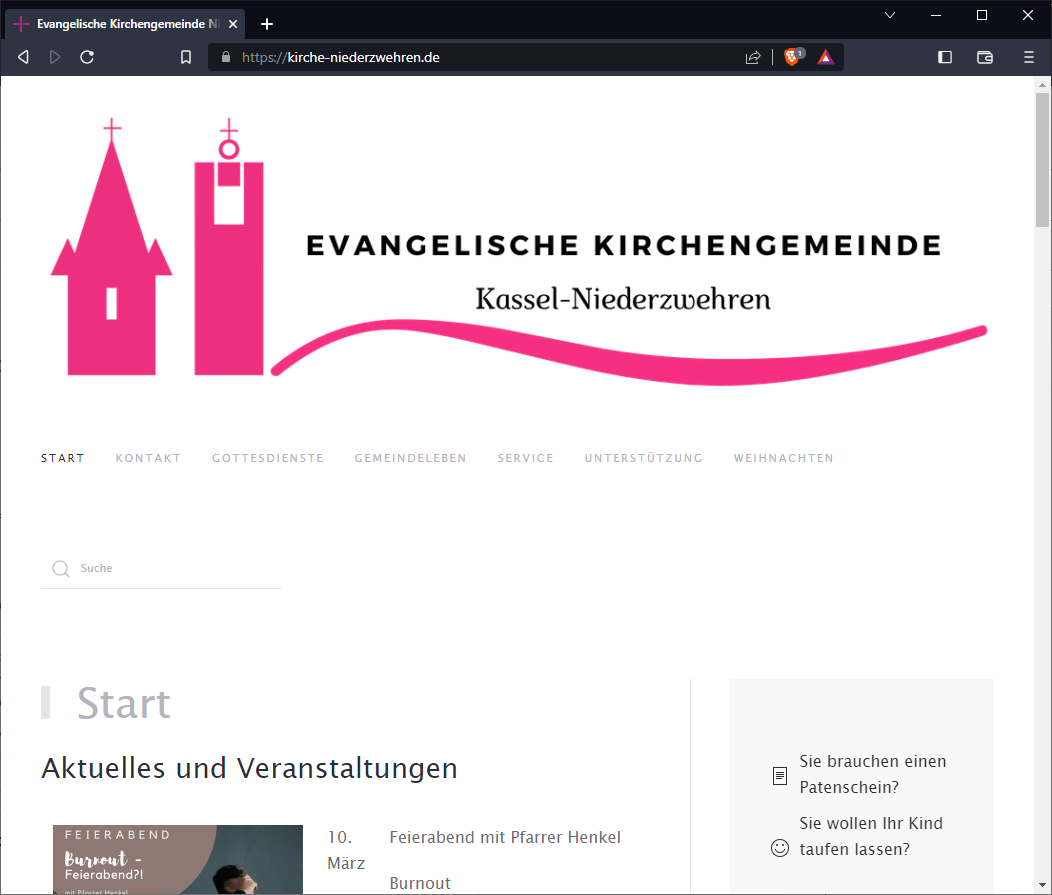Select the WEIHNACHTEN navigation entry
1052x895 pixels.
[x=783, y=458]
